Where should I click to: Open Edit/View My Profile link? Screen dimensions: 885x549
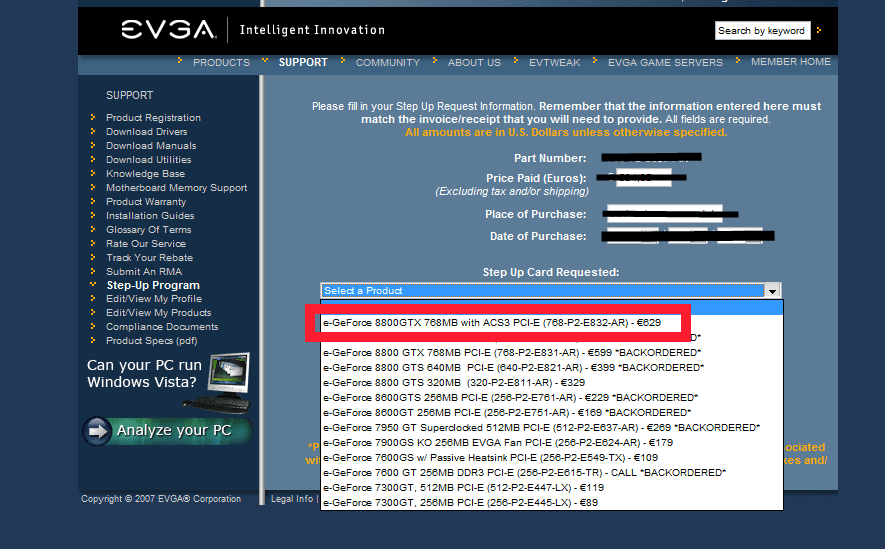click(154, 298)
